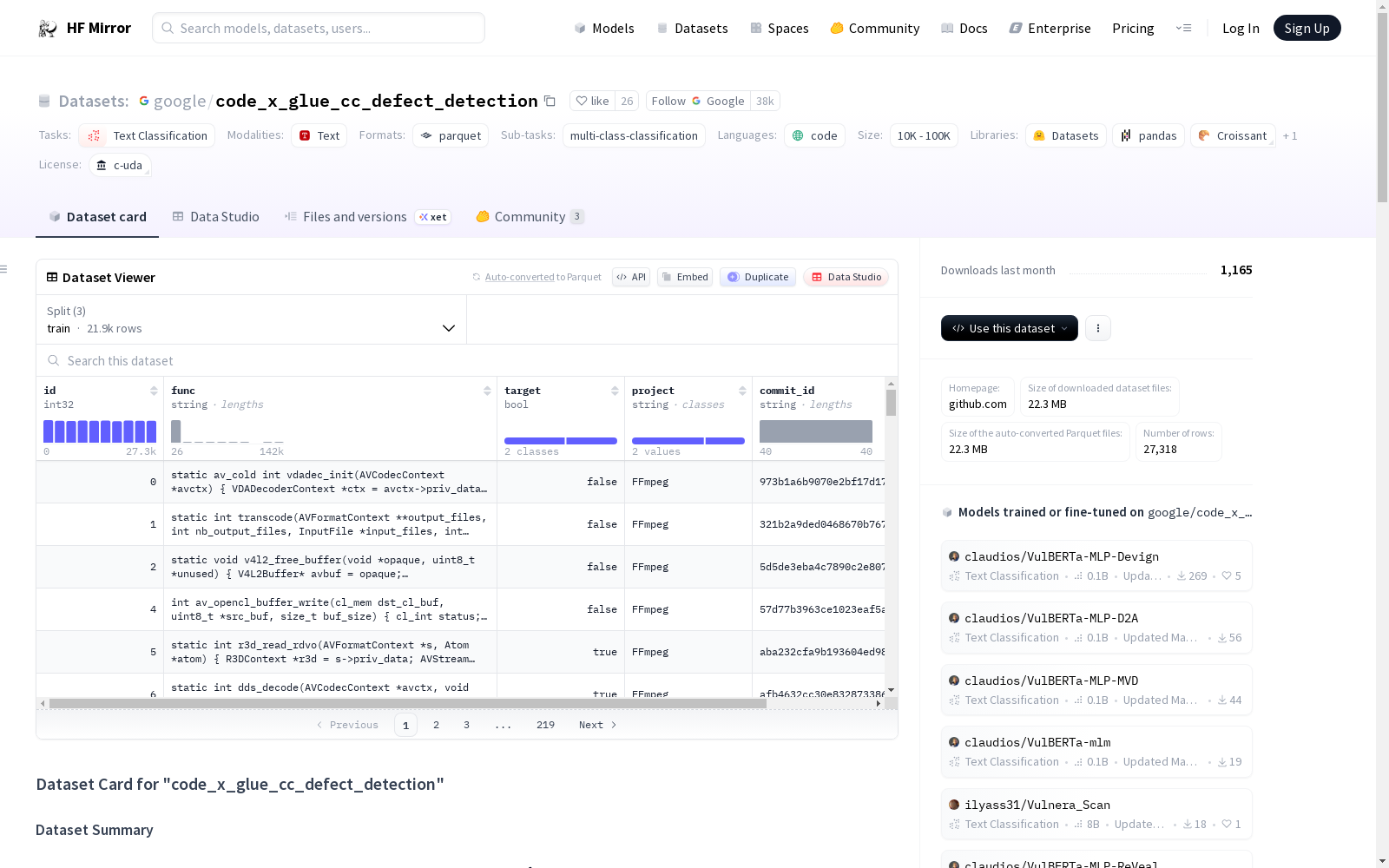Jump to page 219 of the dataset
Screen dimensions: 1389x868
tap(545, 725)
